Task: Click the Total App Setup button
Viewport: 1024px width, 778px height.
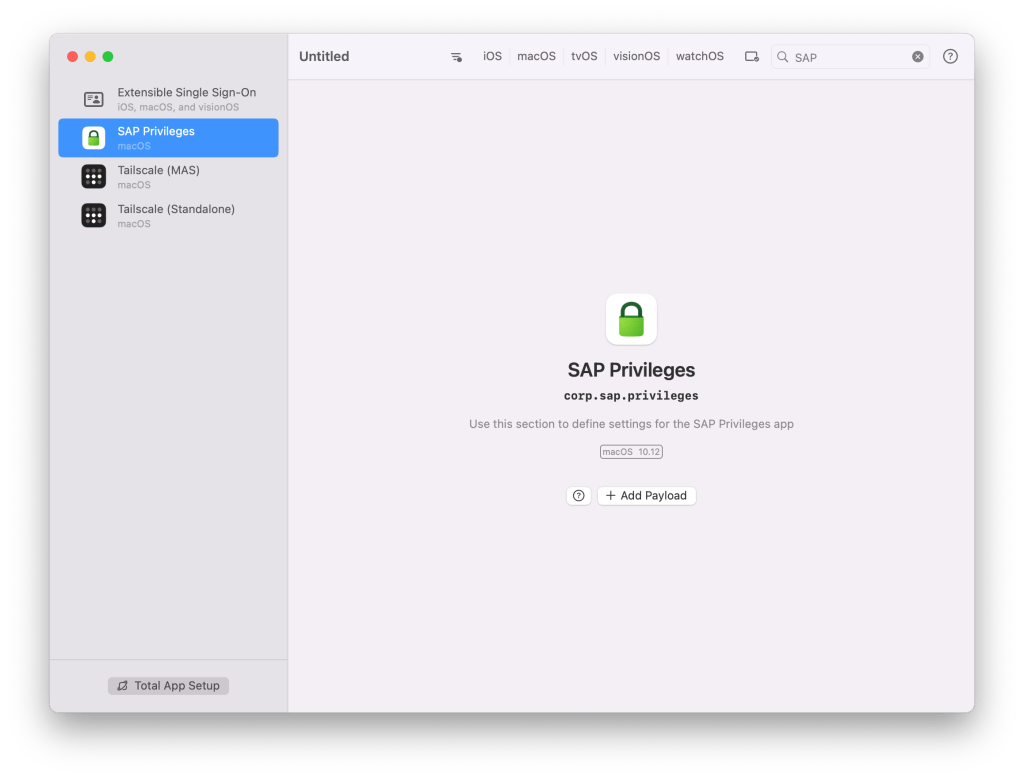Action: pyautogui.click(x=168, y=686)
